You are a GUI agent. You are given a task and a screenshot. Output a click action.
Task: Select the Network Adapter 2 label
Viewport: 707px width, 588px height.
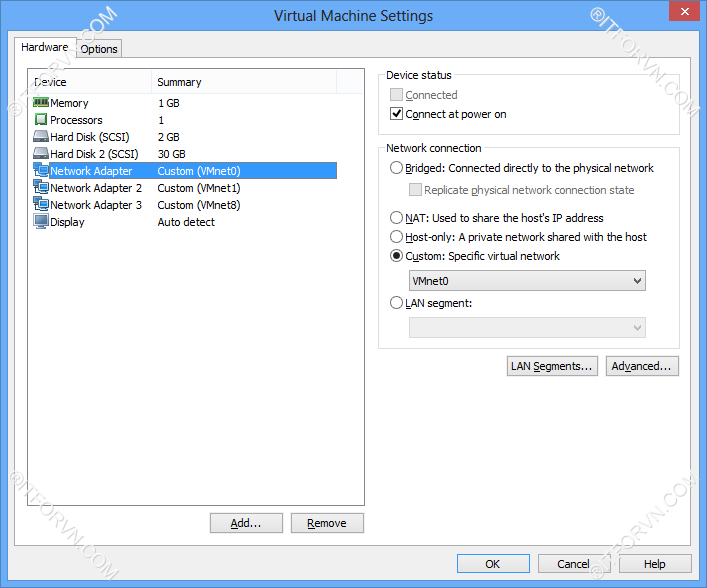point(96,188)
